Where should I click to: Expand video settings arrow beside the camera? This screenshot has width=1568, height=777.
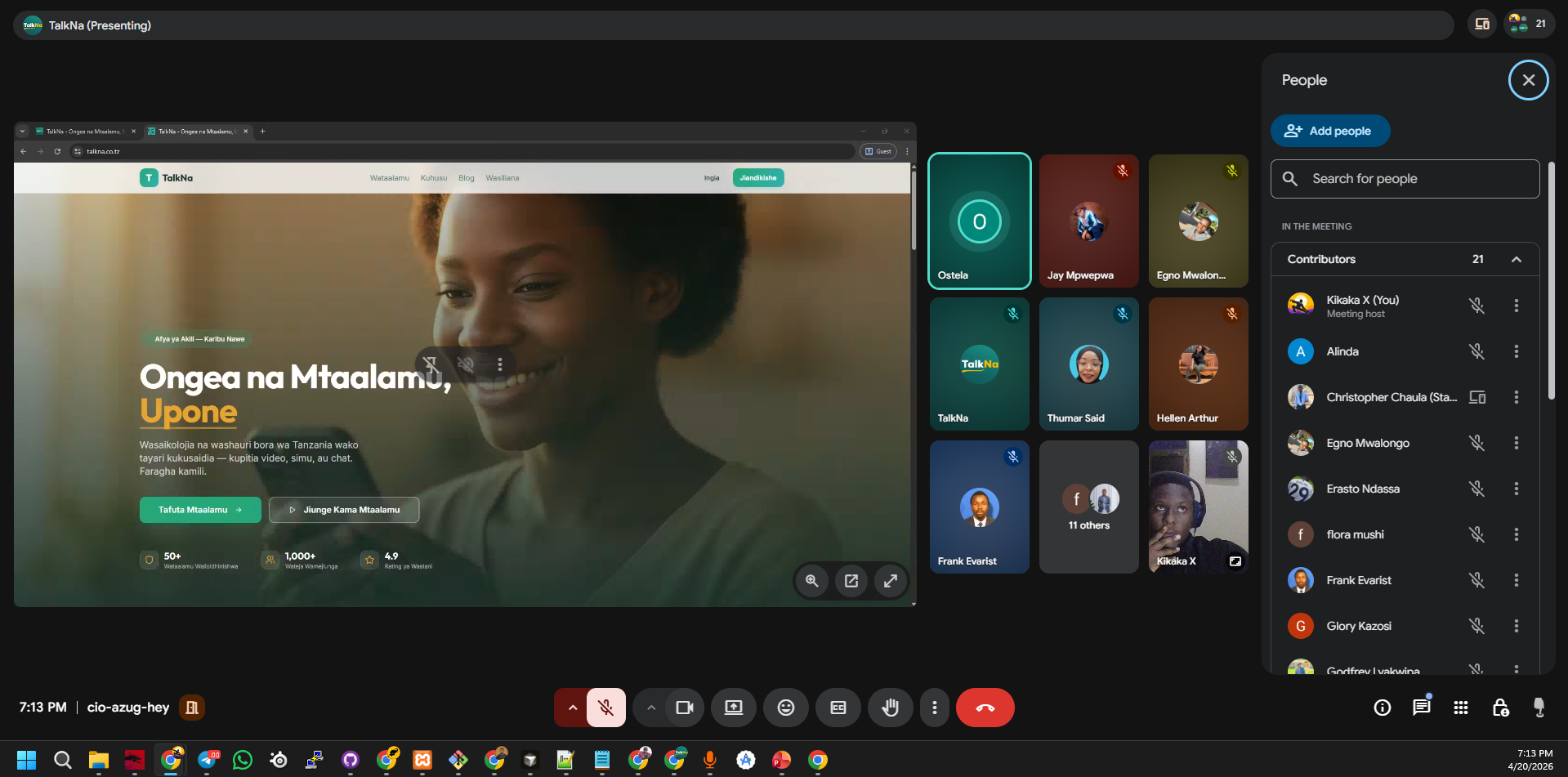point(650,708)
